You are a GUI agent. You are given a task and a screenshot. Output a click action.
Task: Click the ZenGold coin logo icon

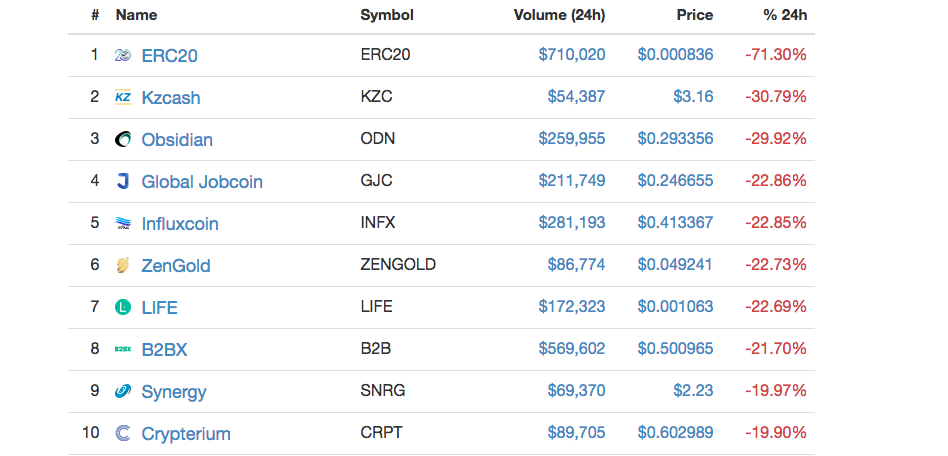coord(123,265)
